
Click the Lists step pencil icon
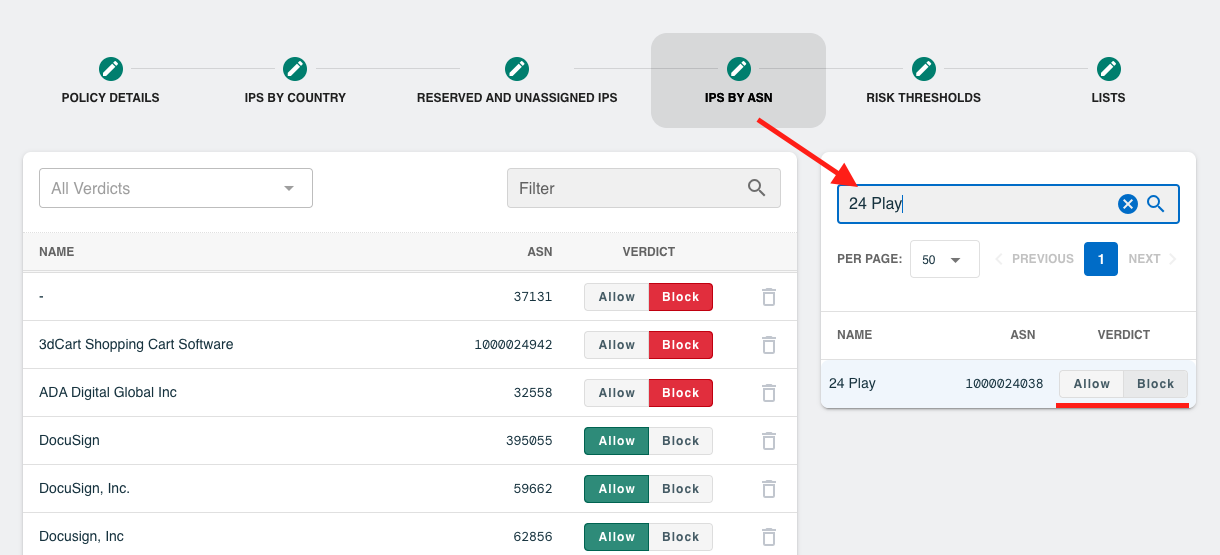[x=1108, y=69]
